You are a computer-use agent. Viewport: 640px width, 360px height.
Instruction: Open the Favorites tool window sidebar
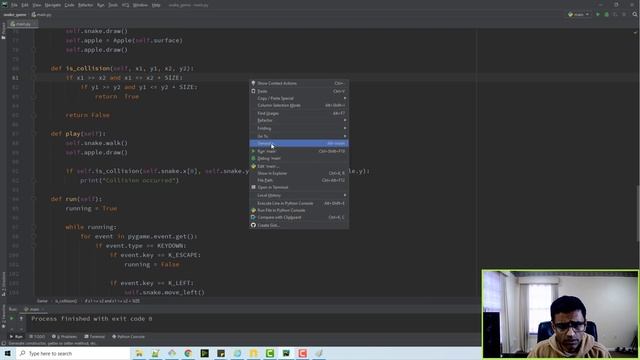[3, 315]
